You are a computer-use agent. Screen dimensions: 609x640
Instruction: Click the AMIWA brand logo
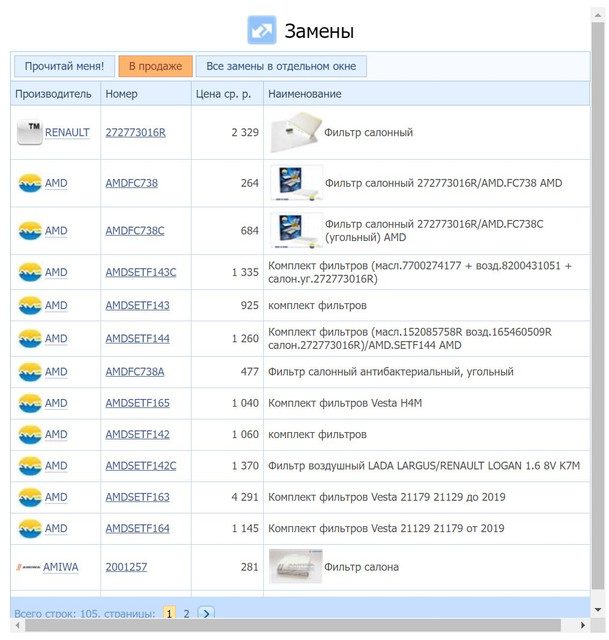coord(28,567)
